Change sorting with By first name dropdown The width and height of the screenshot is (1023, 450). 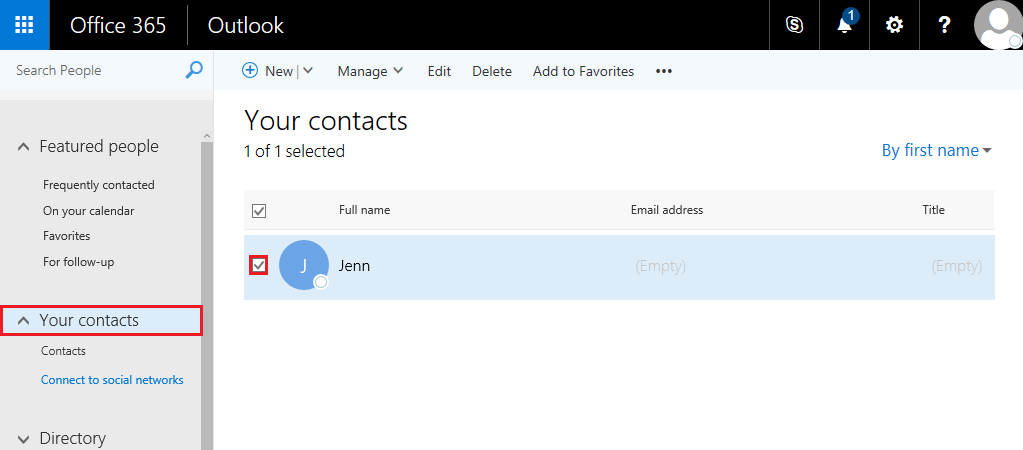[x=936, y=150]
